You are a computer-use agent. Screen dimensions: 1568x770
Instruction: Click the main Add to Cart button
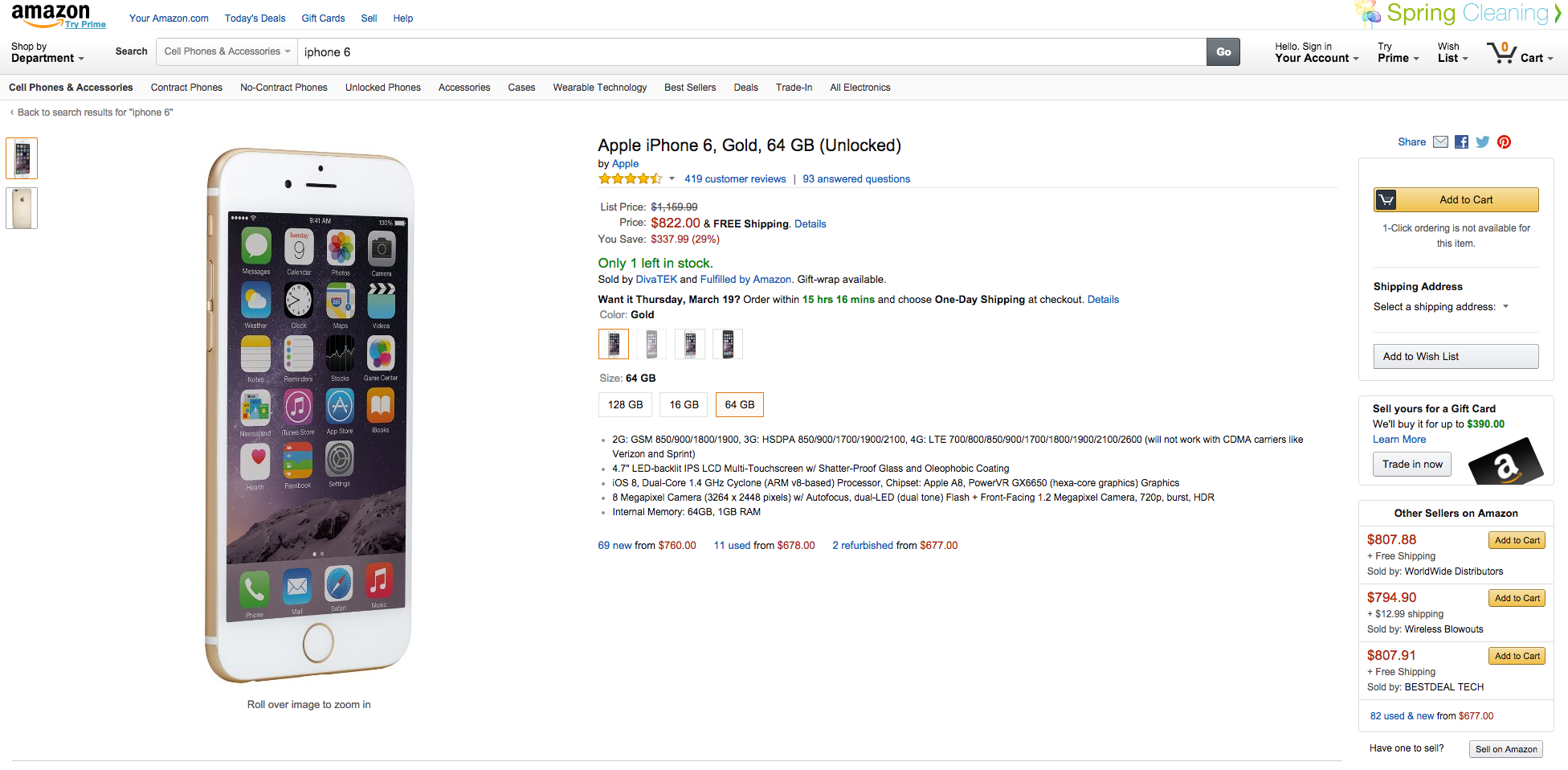(1456, 200)
